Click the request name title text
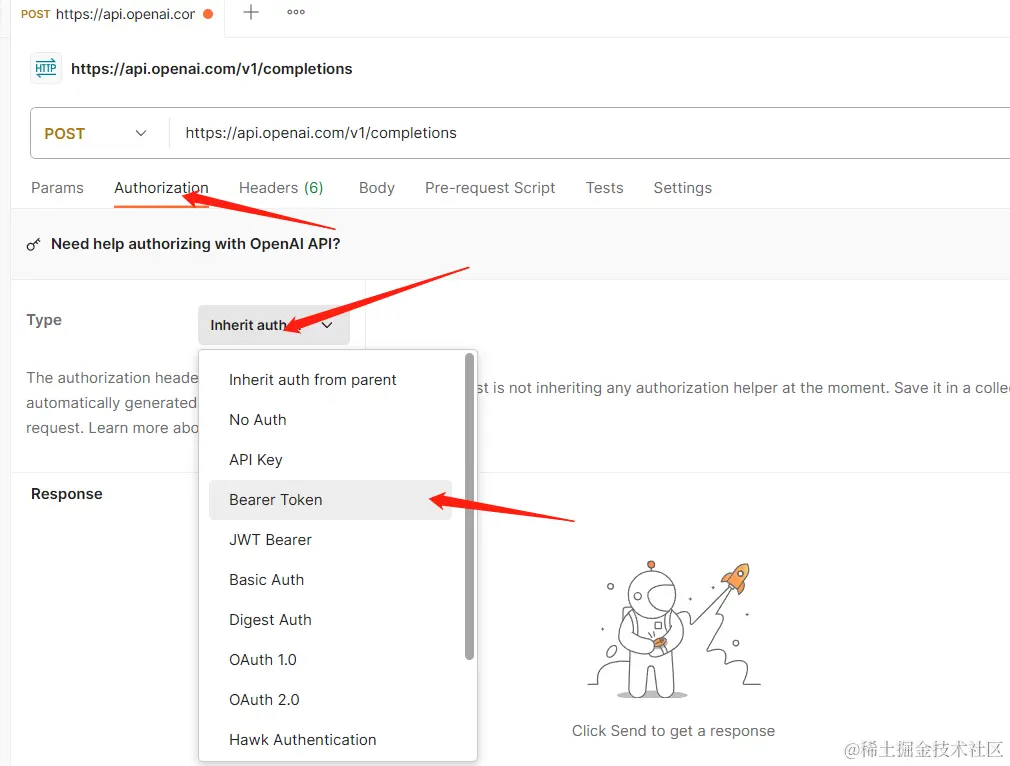This screenshot has width=1010, height=766. coord(211,69)
